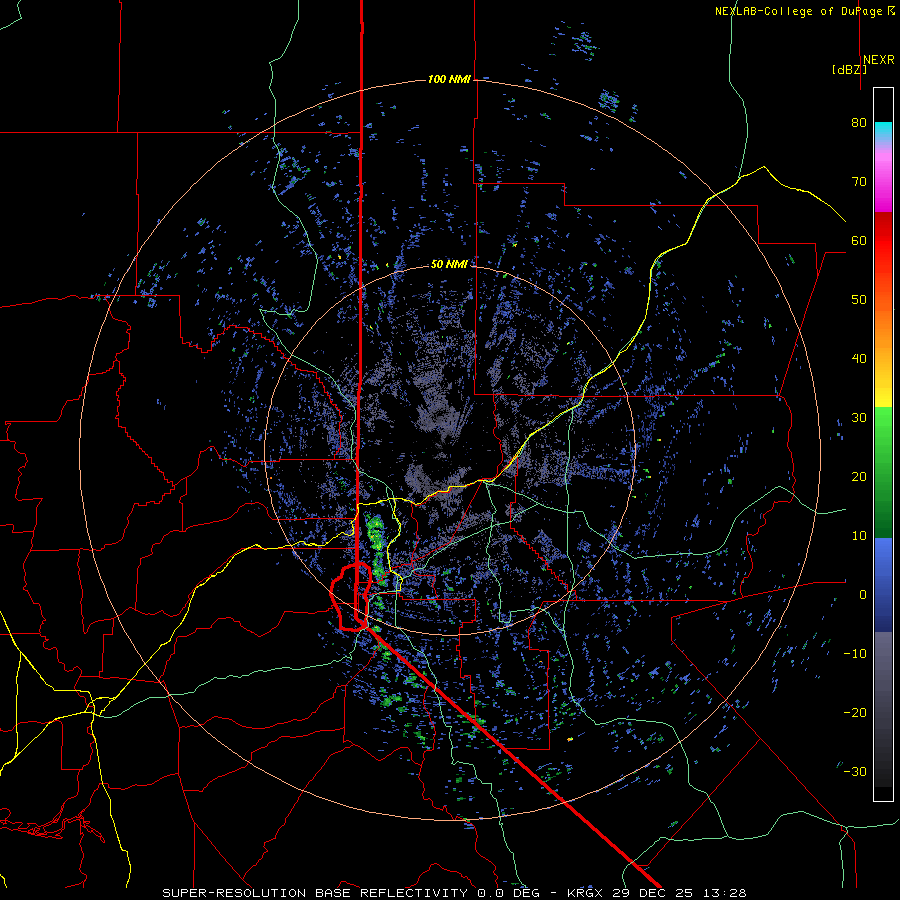Screen dimensions: 900x900
Task: Click the 50 value on dBZ scale
Action: [x=859, y=300]
